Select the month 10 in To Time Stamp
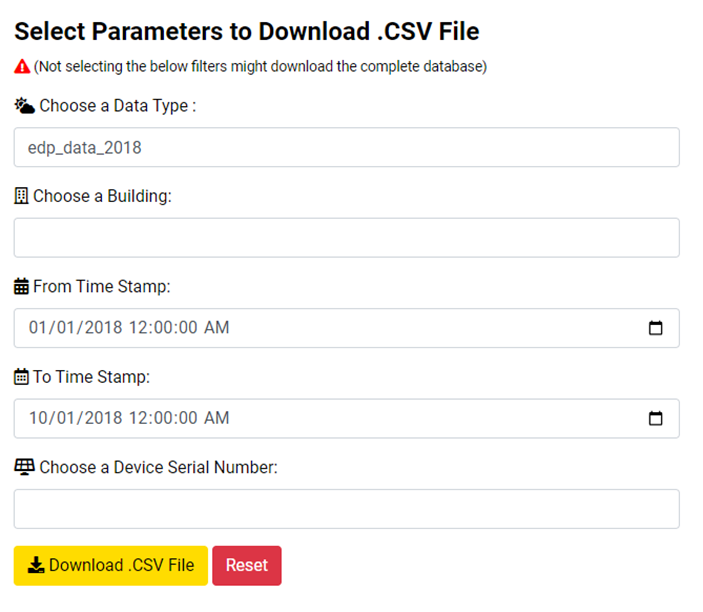This screenshot has height=612, width=703. coord(38,418)
